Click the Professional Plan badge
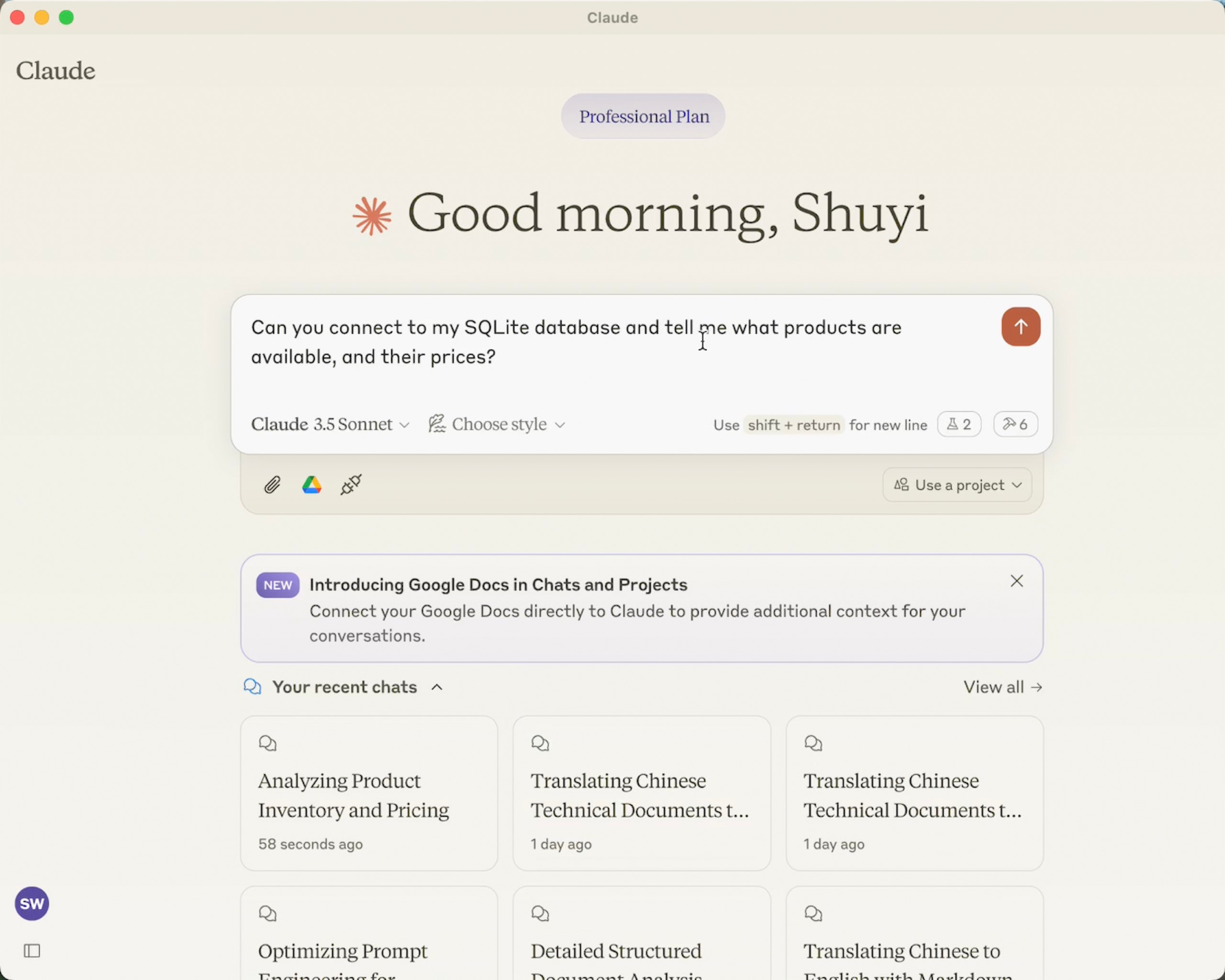The width and height of the screenshot is (1225, 980). point(643,116)
